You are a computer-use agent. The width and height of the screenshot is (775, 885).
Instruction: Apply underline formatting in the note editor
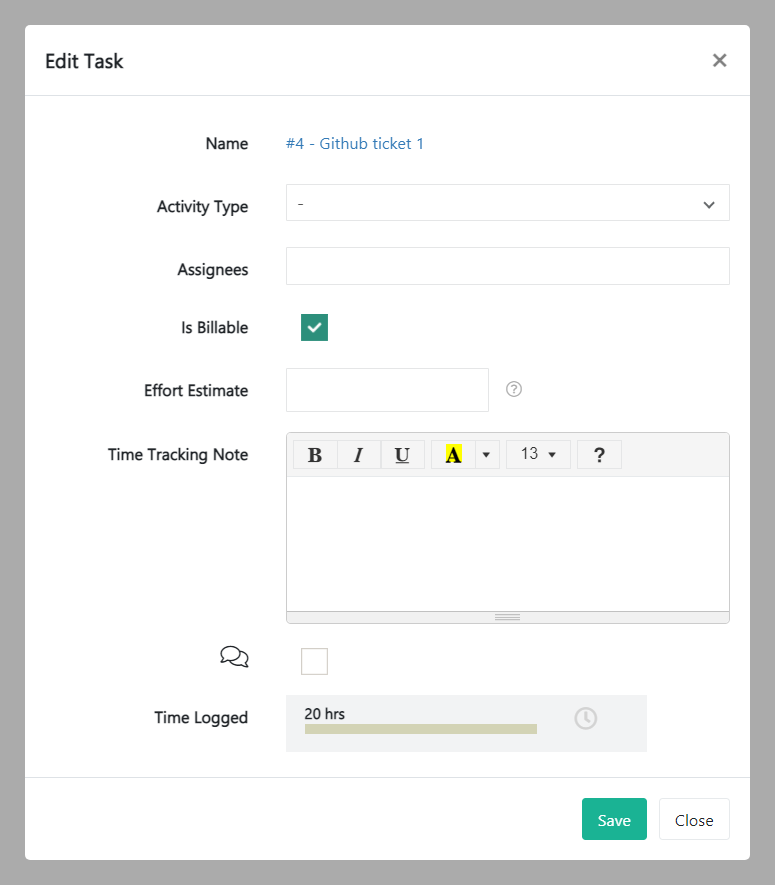402,454
